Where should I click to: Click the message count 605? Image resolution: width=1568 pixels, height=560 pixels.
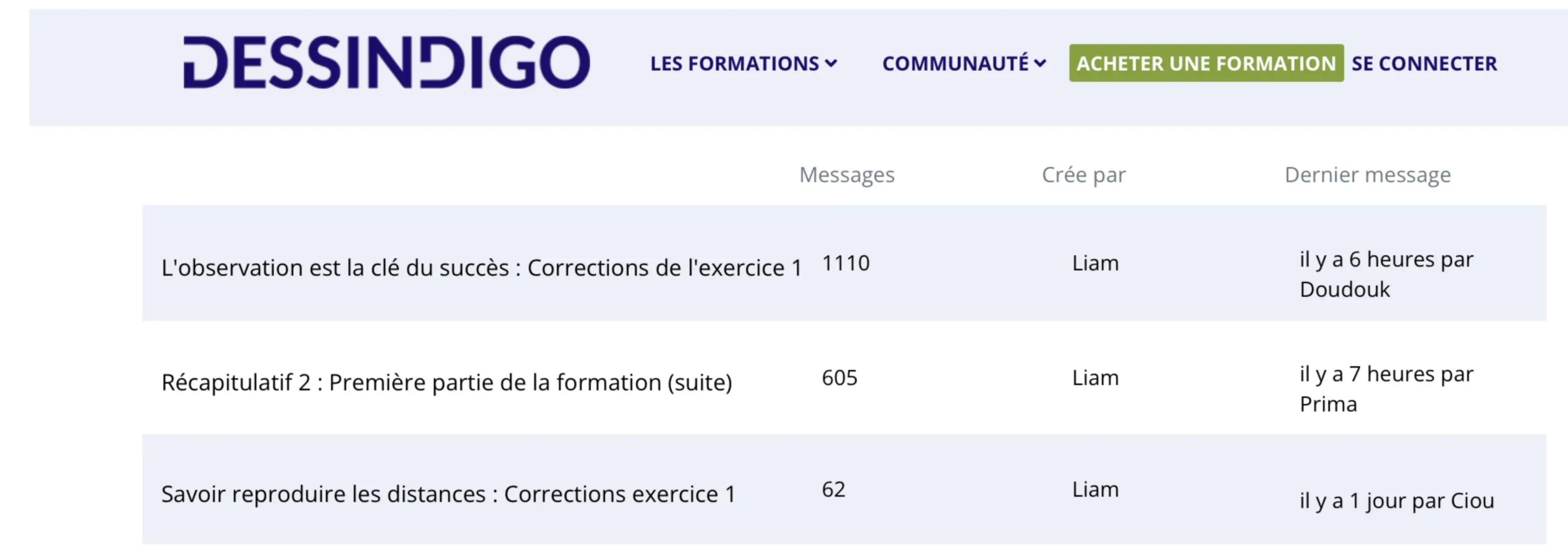click(x=839, y=378)
